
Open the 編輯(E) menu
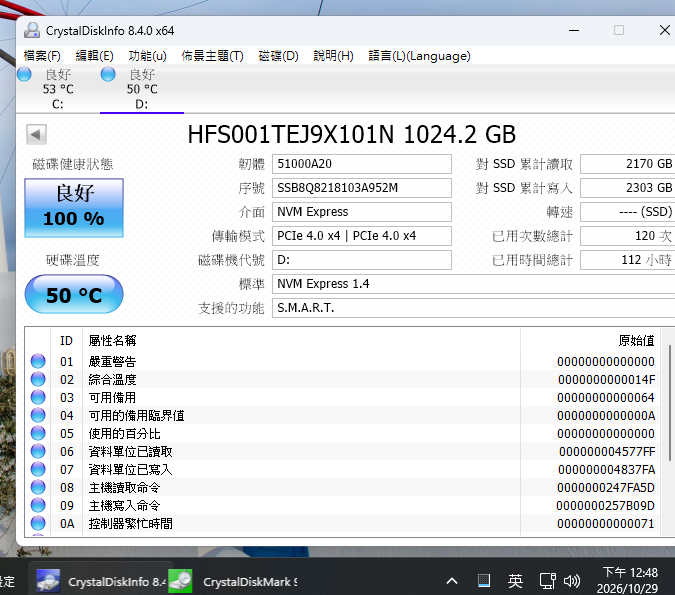94,56
